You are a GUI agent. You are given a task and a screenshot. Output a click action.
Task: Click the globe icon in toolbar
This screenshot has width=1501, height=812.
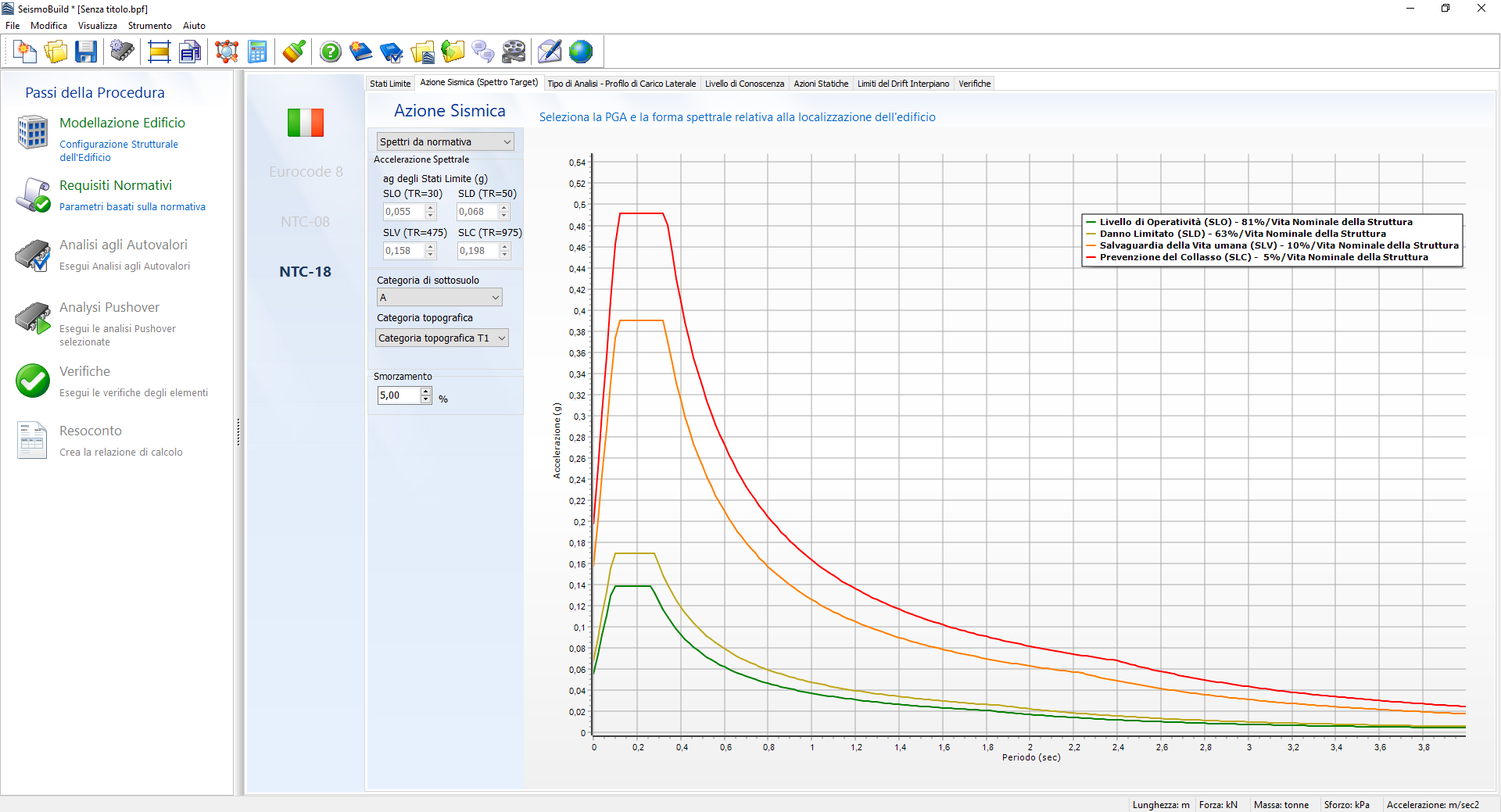pyautogui.click(x=581, y=52)
